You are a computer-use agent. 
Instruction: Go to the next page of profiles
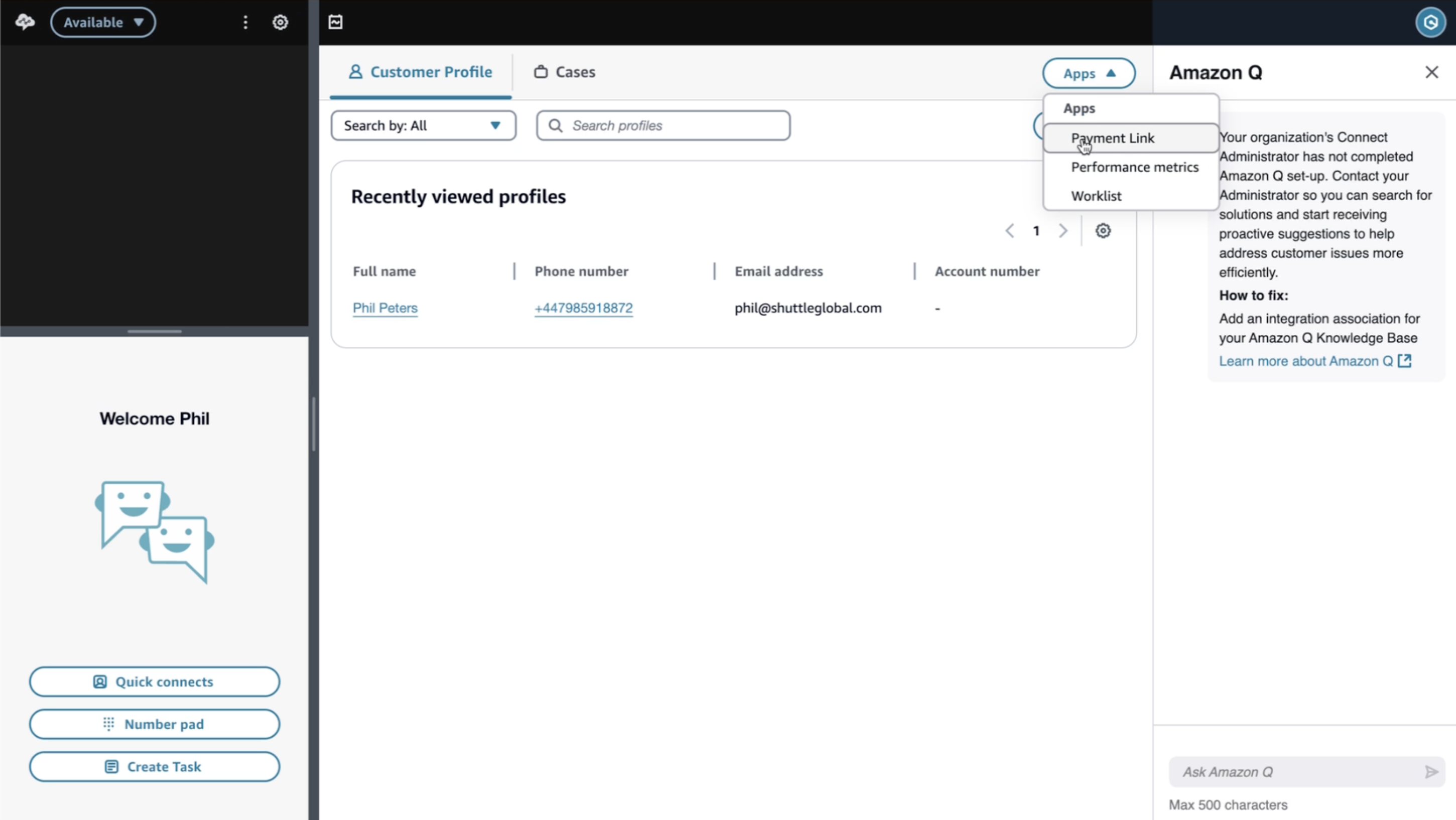1063,230
